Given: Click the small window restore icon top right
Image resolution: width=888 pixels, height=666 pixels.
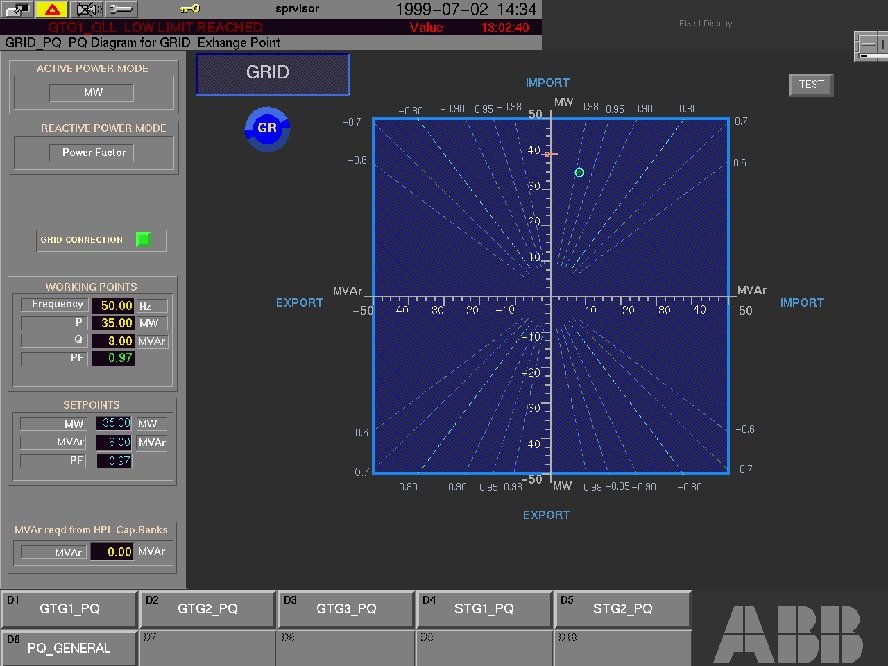Looking at the screenshot, I should (869, 45).
